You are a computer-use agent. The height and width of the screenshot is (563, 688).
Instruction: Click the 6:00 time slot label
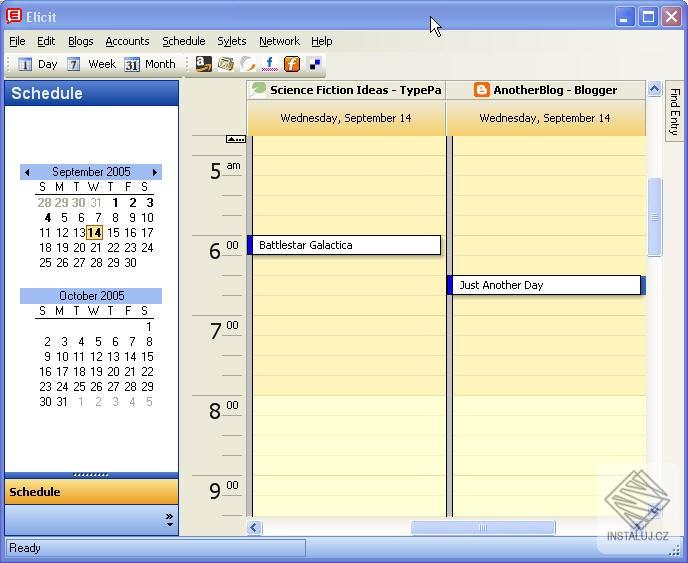[223, 251]
